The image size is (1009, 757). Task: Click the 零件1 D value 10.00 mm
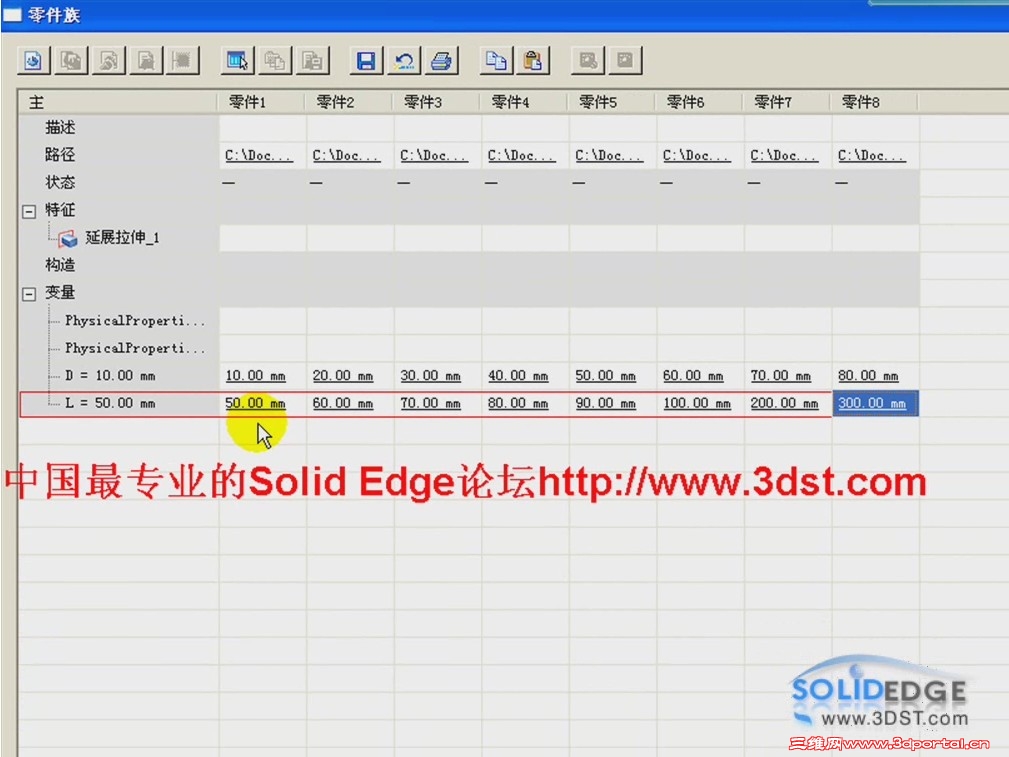tap(255, 376)
